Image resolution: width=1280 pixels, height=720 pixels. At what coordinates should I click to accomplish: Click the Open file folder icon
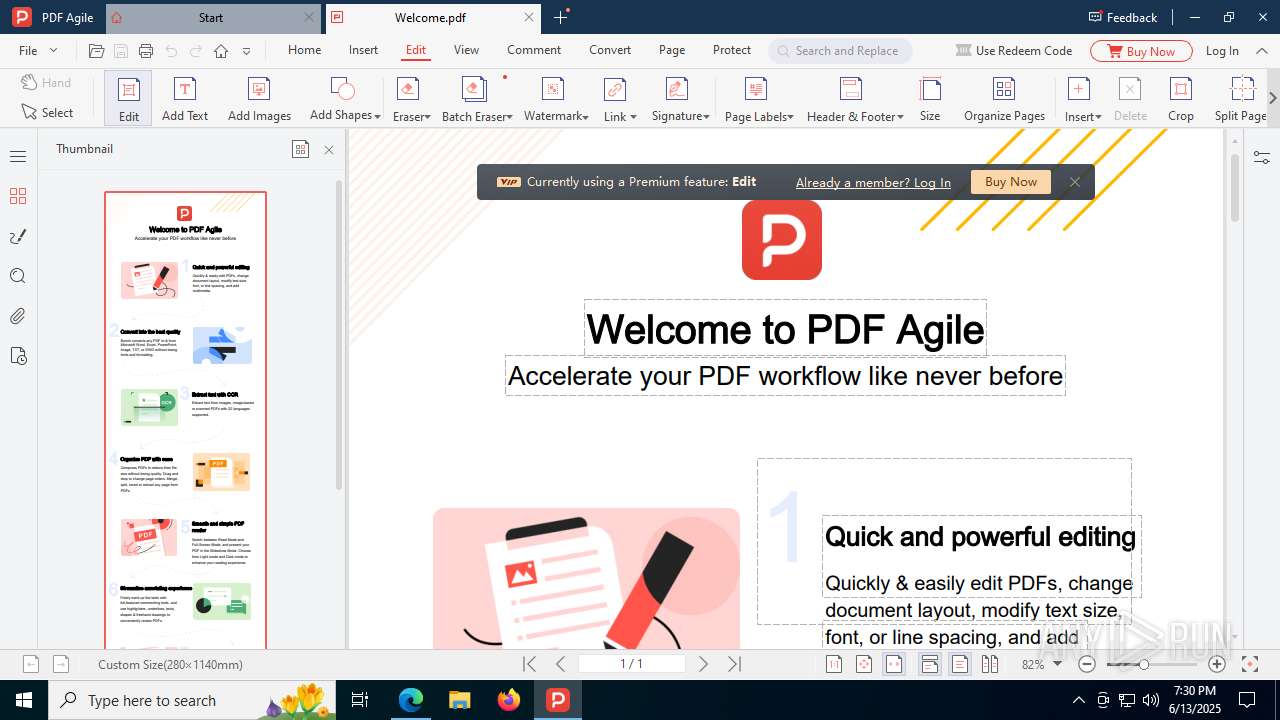click(x=96, y=51)
